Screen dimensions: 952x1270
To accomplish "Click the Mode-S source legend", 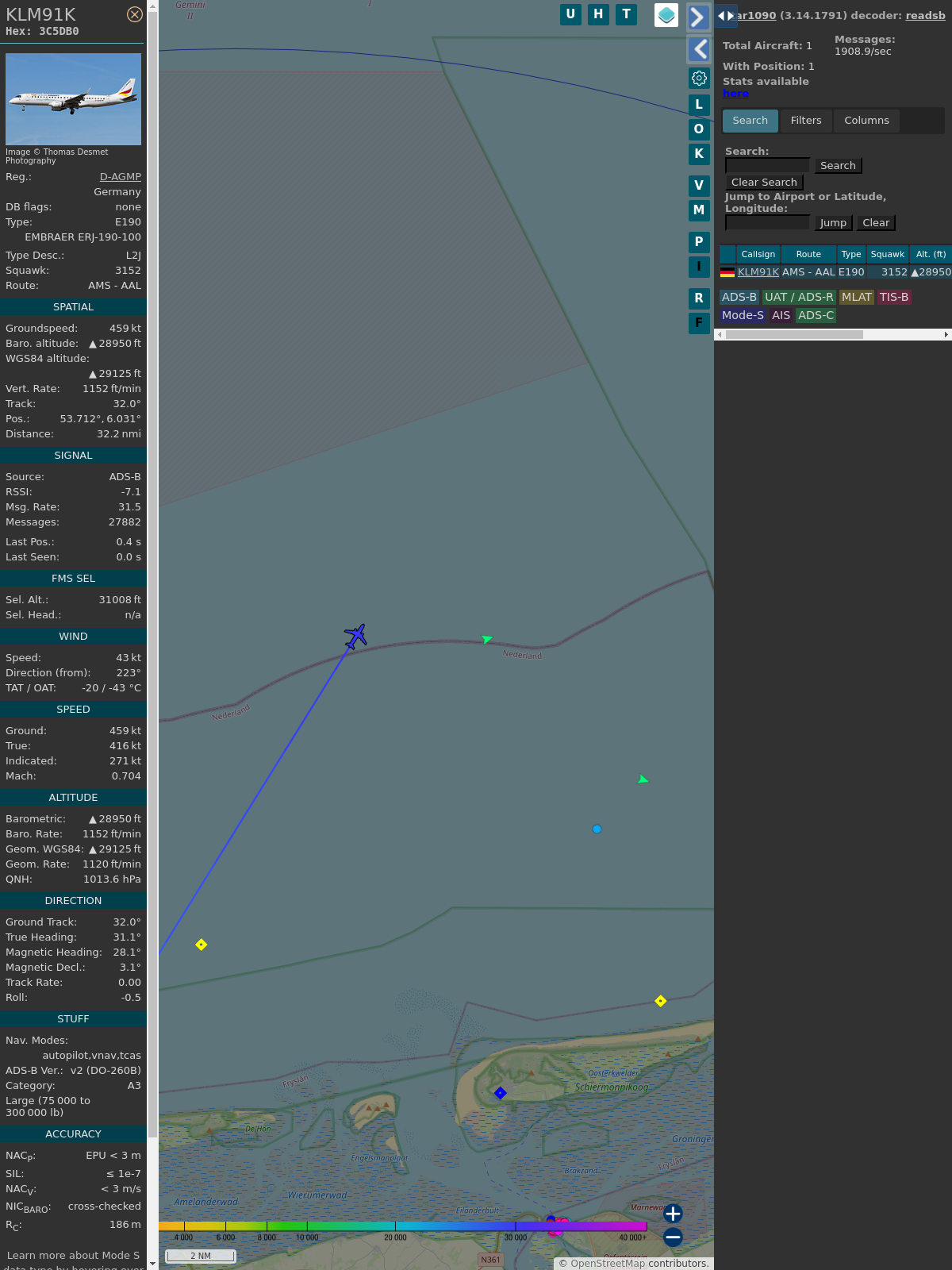I will coord(743,315).
